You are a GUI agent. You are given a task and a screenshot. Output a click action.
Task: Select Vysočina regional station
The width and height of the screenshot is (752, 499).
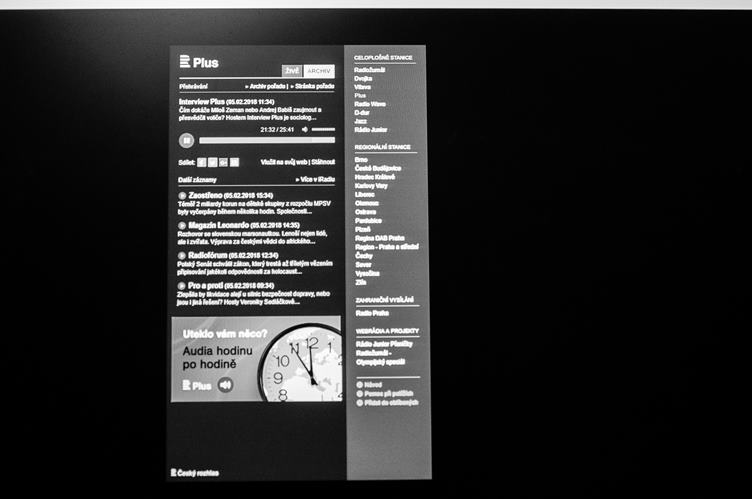point(367,273)
